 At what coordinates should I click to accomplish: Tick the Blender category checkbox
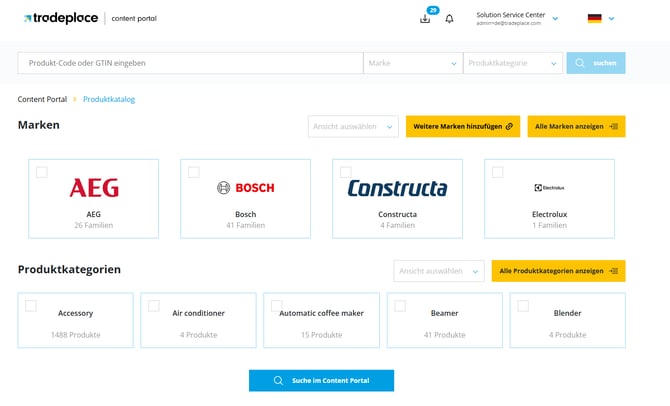click(x=523, y=306)
